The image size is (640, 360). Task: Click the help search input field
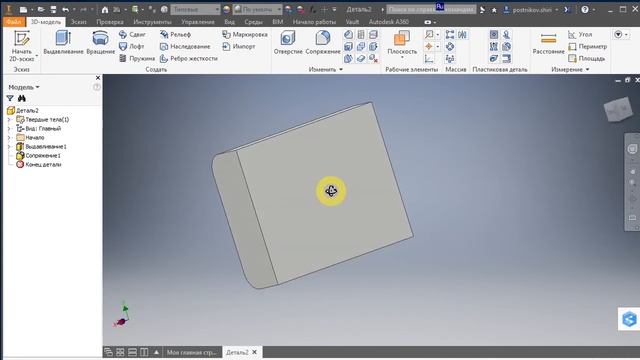click(431, 9)
